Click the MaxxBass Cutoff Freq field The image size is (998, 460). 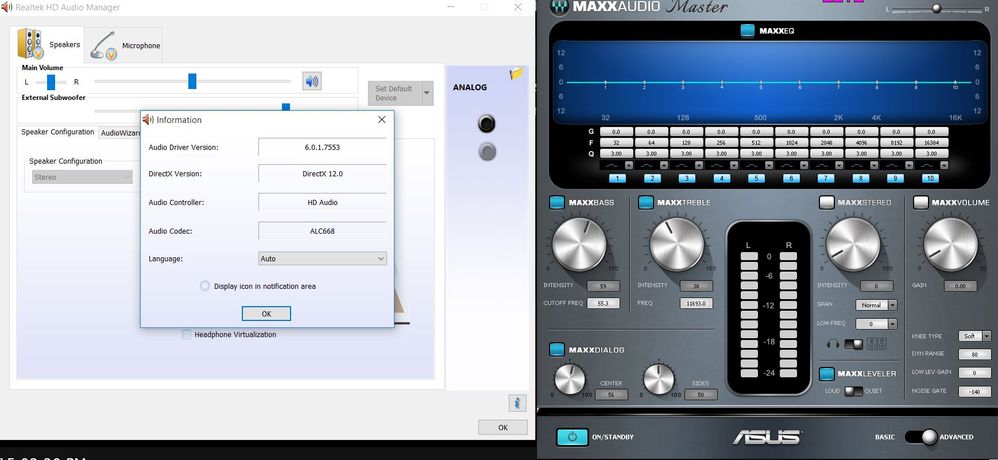pyautogui.click(x=603, y=303)
